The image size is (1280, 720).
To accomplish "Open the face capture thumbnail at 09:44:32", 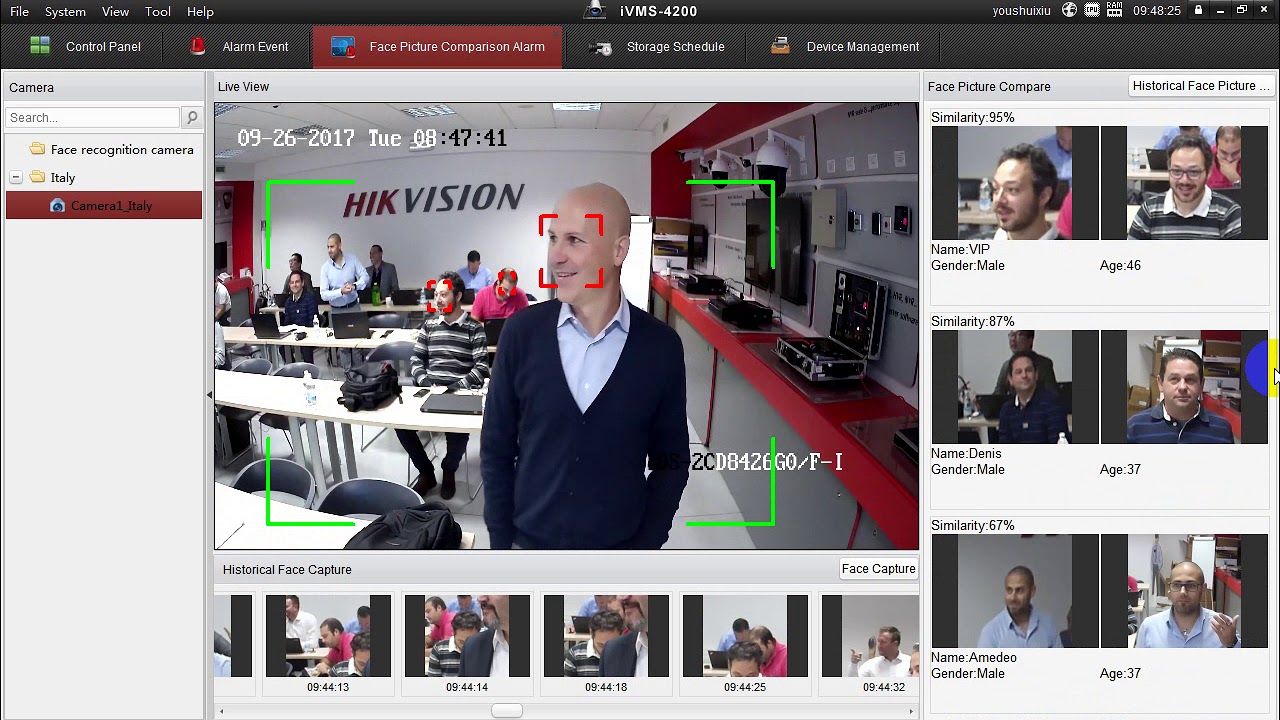I will coord(870,636).
